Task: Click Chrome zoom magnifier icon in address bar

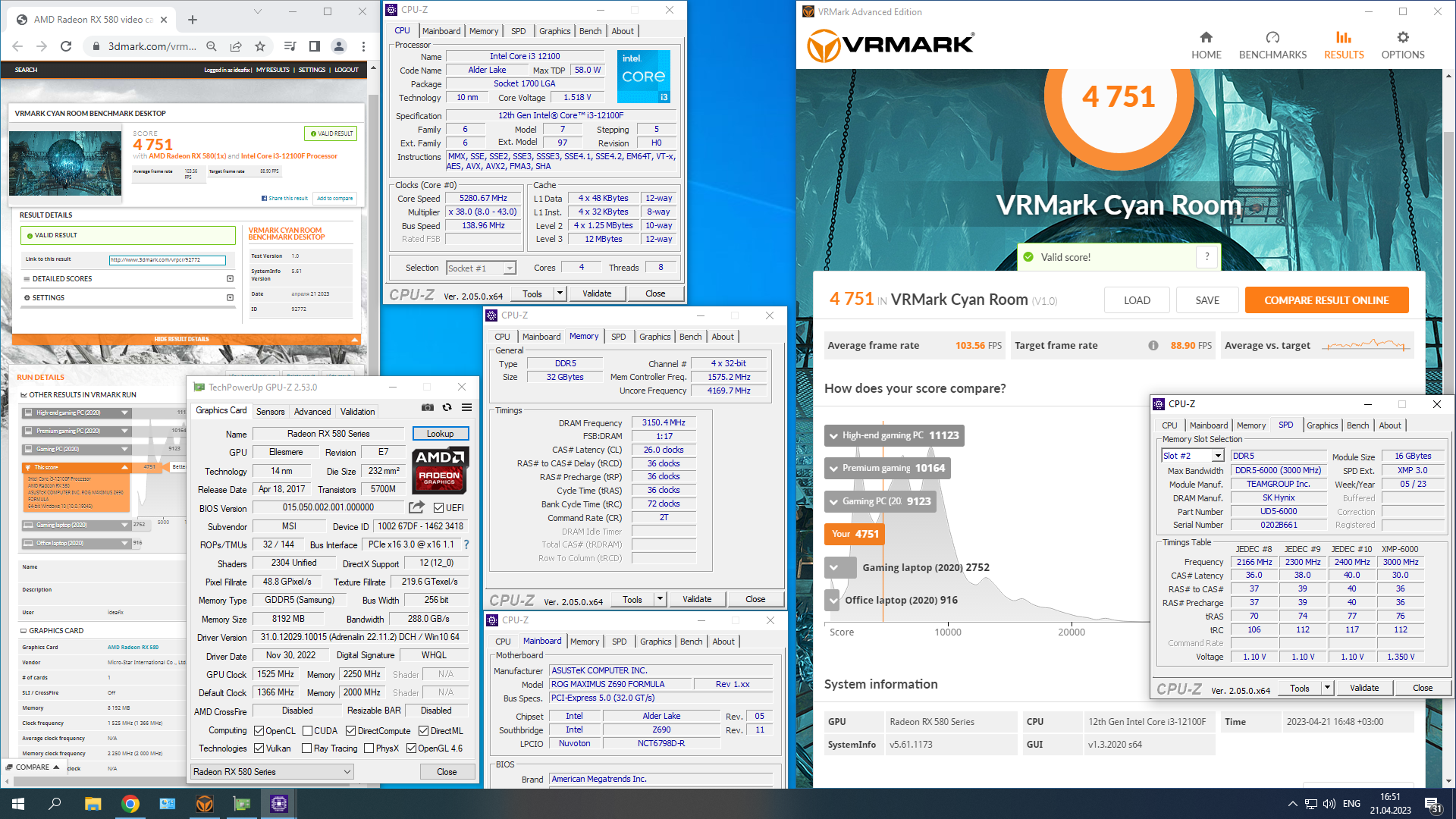Action: pyautogui.click(x=212, y=46)
